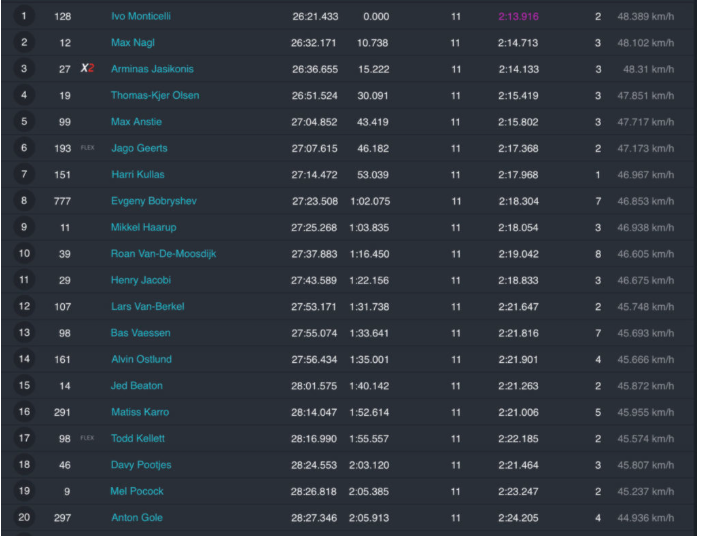Open Ivo Monticelli's rider profile link

click(143, 17)
